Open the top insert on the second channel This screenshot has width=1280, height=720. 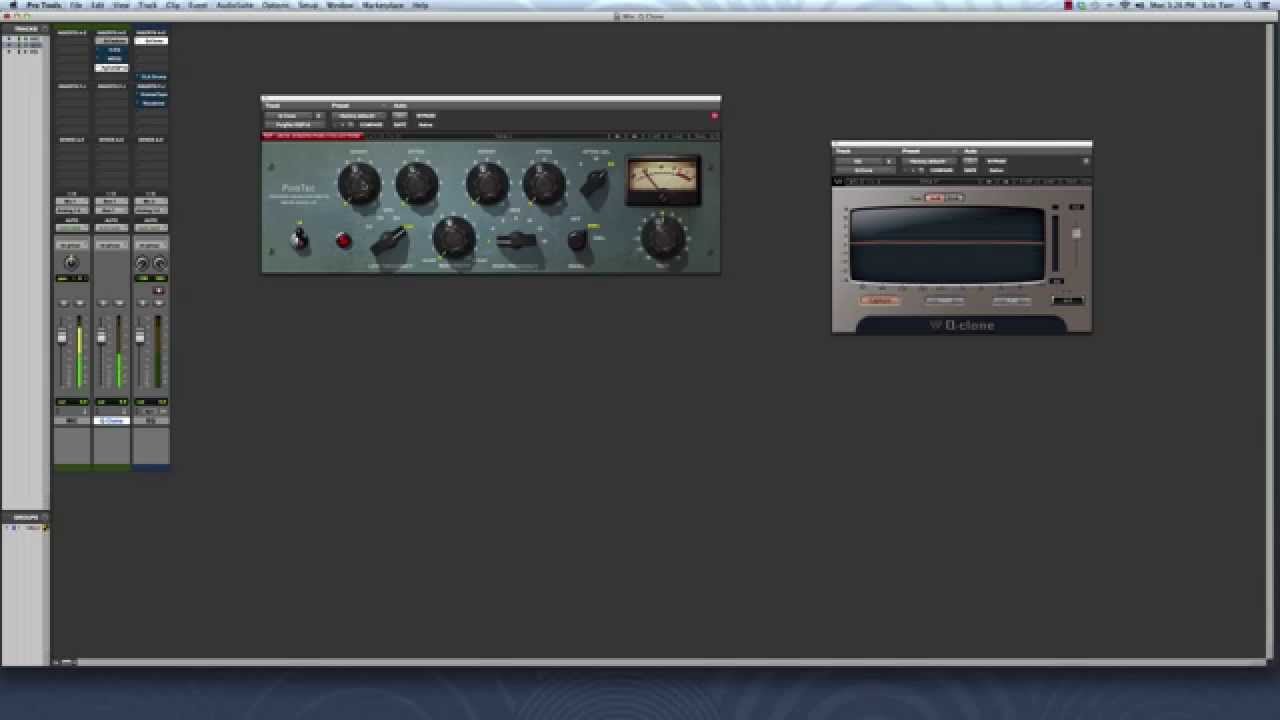(111, 41)
